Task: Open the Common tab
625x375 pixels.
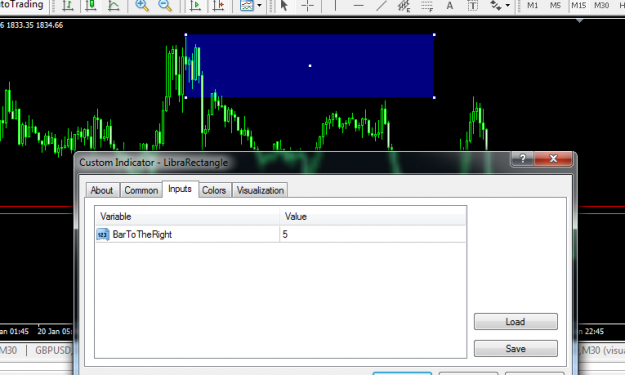Action: [x=141, y=190]
